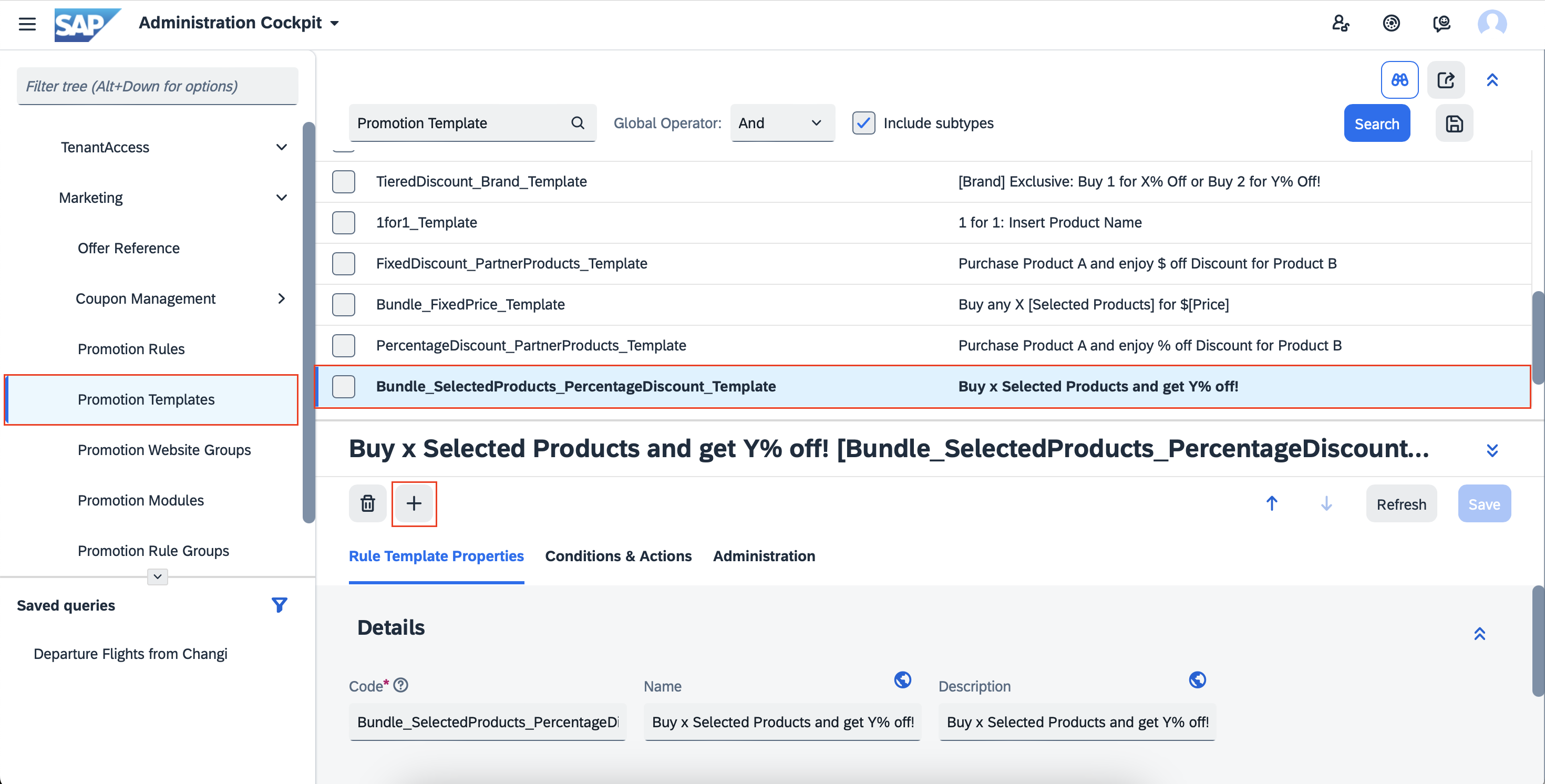1545x784 pixels.
Task: Click the blue Search button
Action: pos(1376,123)
